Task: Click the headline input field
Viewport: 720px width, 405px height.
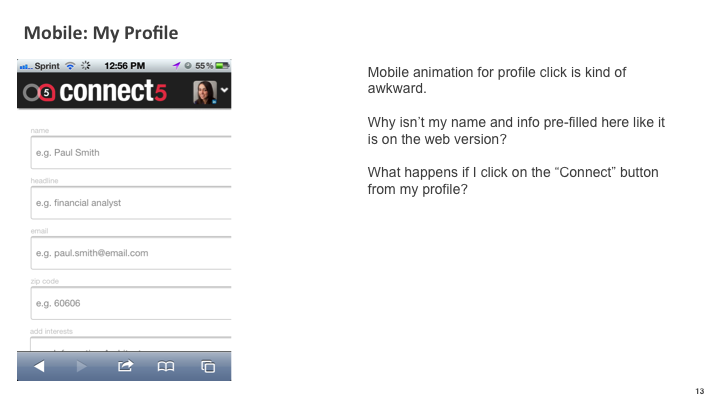Action: tap(131, 202)
